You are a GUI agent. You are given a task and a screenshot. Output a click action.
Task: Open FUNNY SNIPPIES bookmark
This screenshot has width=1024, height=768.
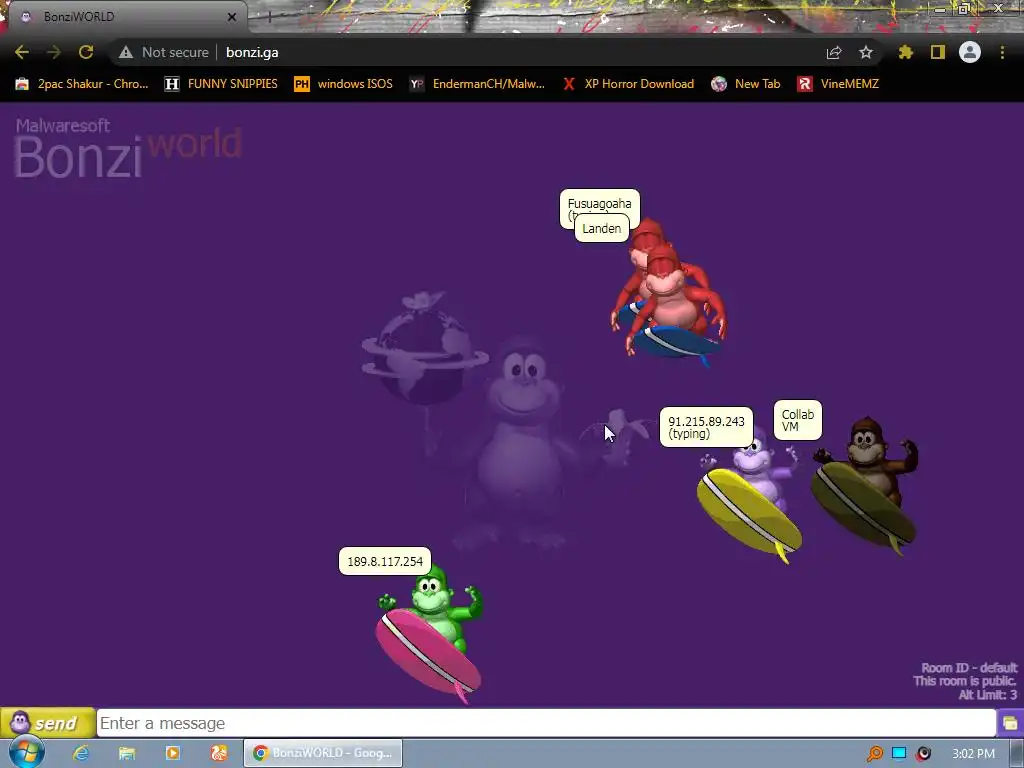(x=221, y=84)
